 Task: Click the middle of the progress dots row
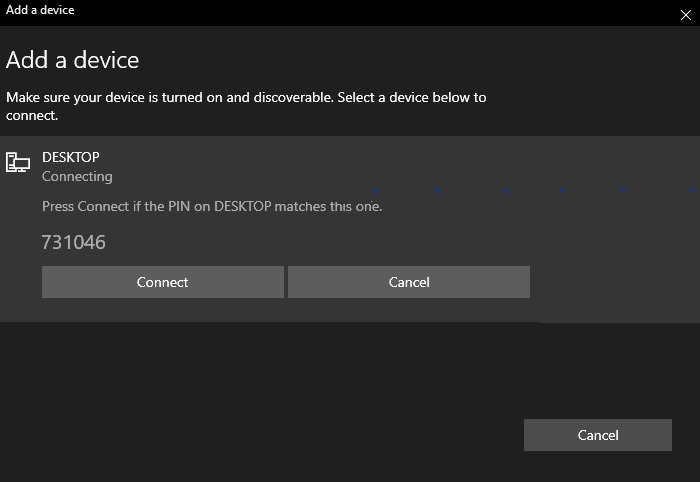[x=535, y=189]
